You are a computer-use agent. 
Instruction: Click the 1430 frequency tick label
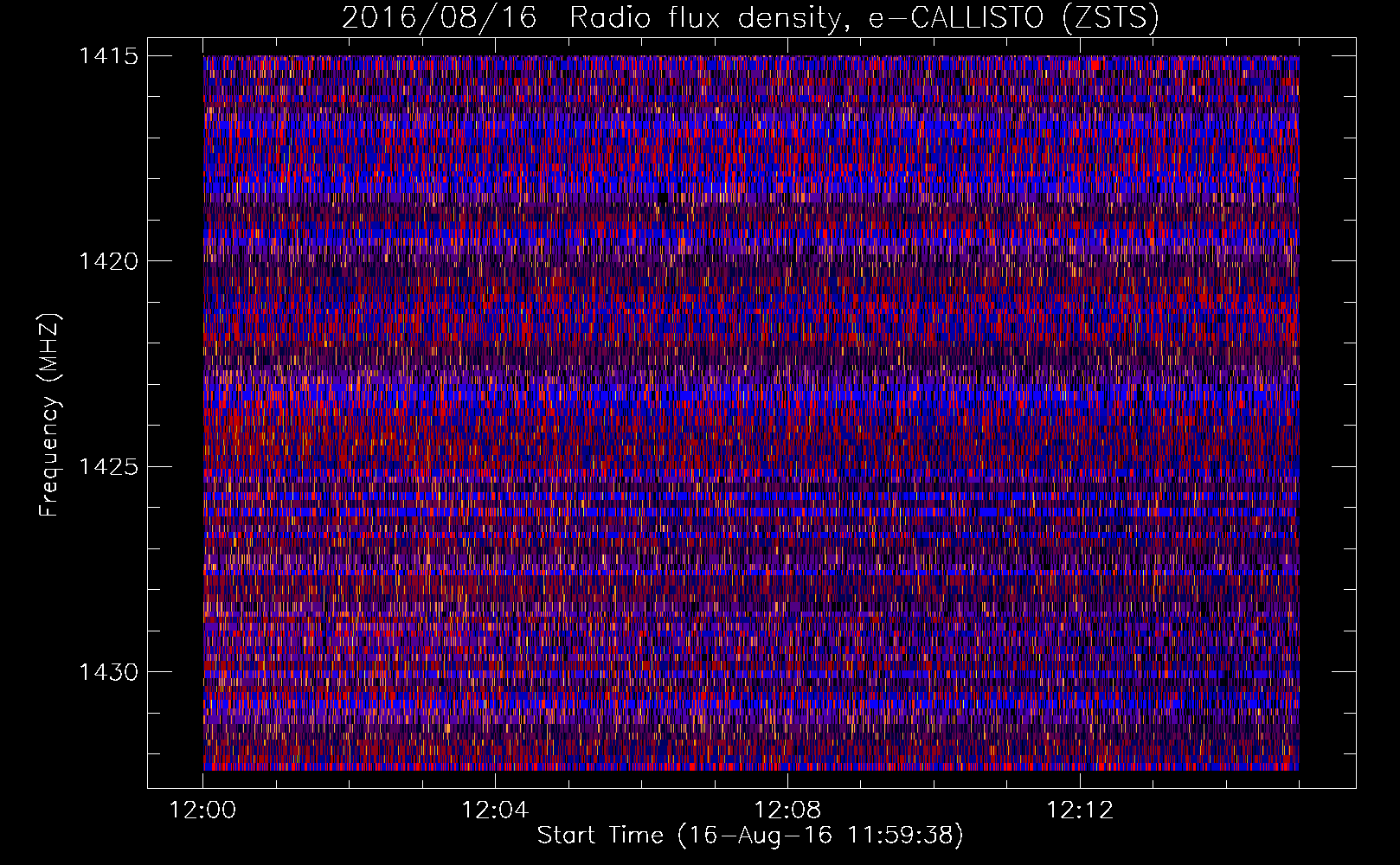[108, 672]
